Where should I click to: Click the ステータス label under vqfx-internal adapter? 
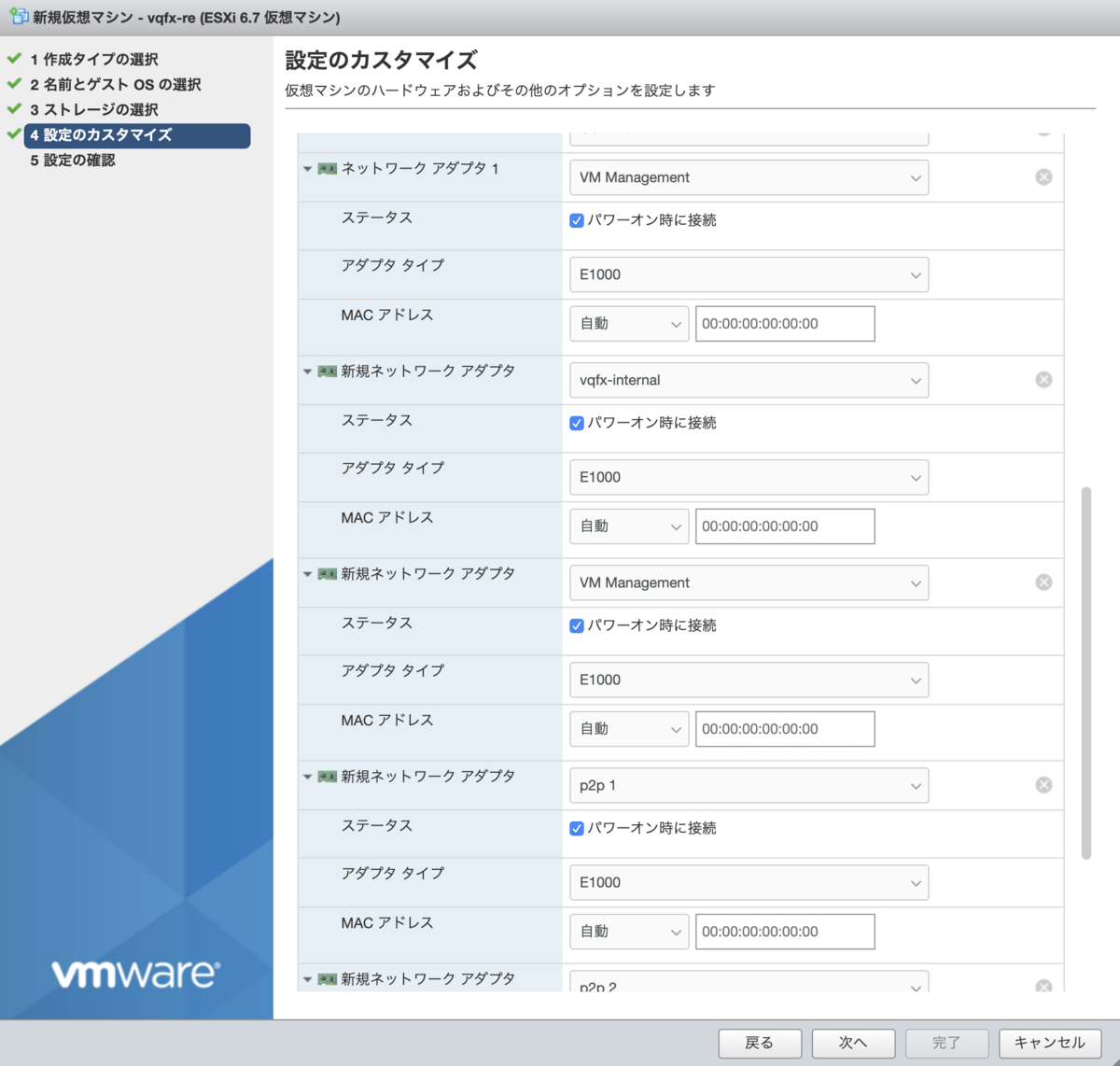coord(377,420)
